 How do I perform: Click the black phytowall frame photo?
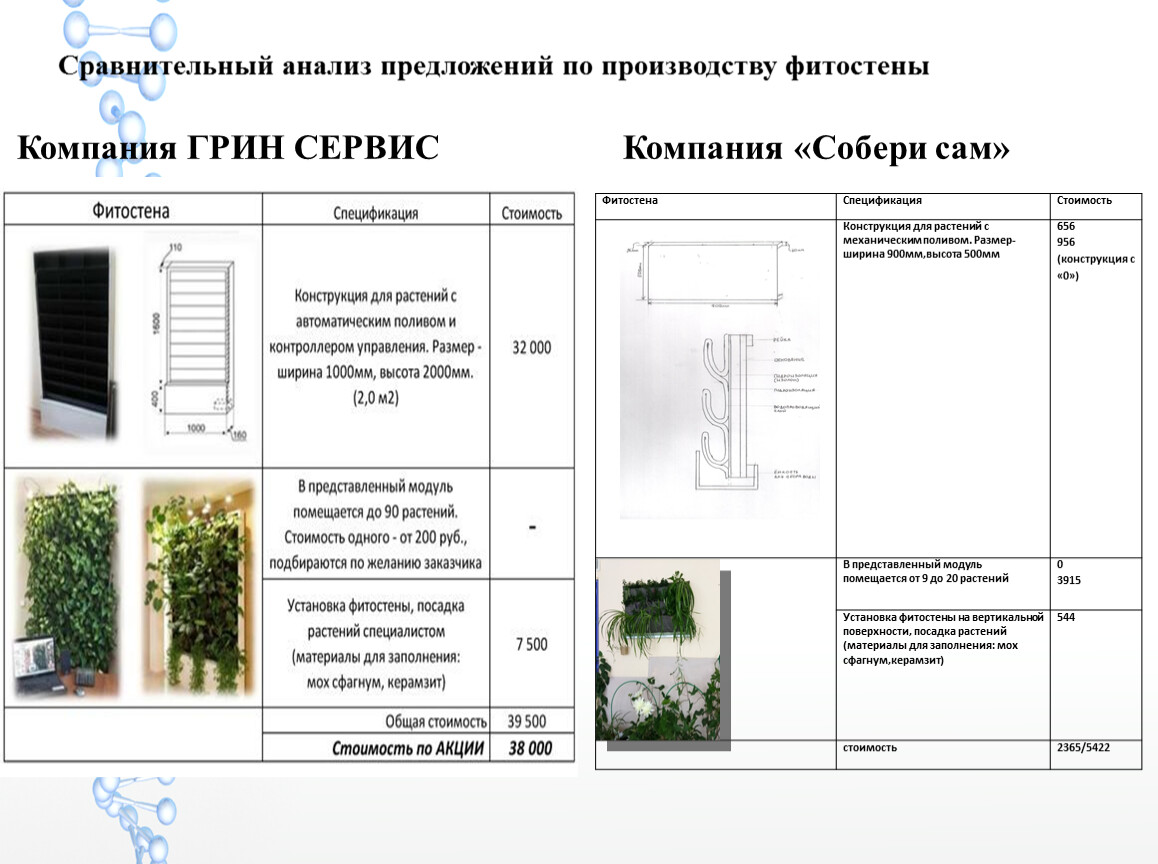point(74,343)
